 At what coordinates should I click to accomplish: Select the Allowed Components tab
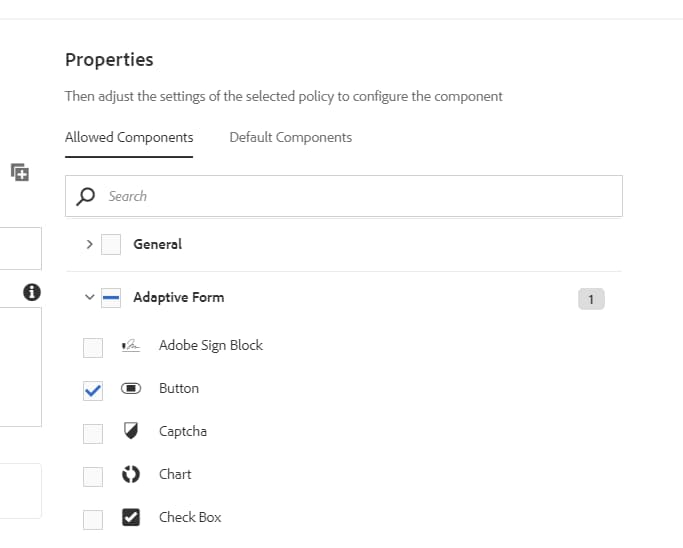tap(129, 137)
